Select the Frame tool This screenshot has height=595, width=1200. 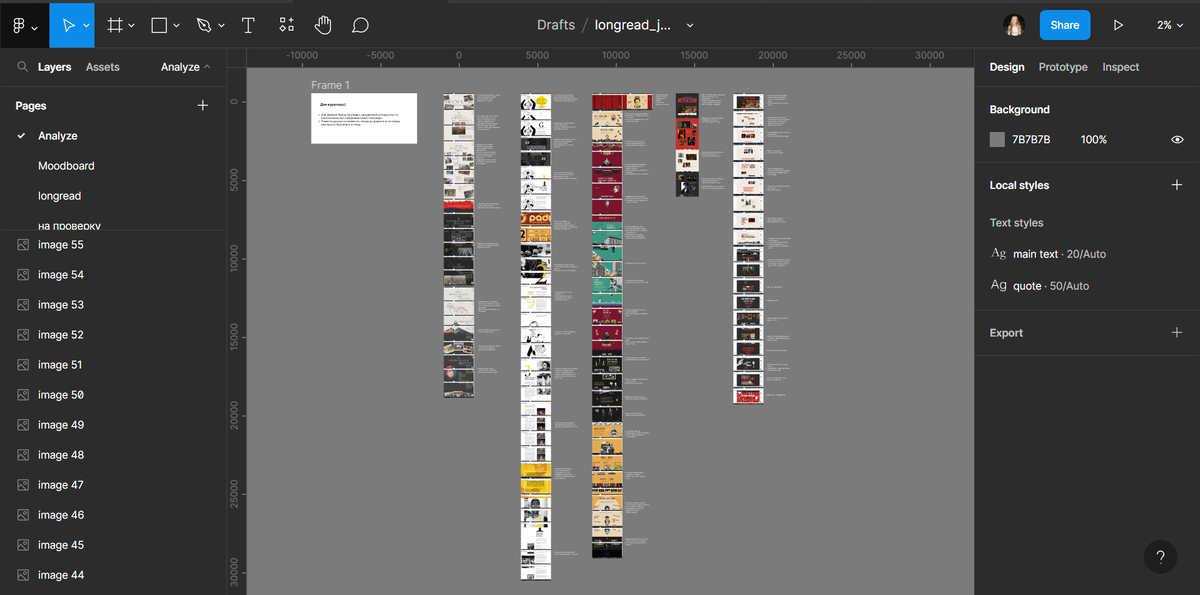click(115, 24)
